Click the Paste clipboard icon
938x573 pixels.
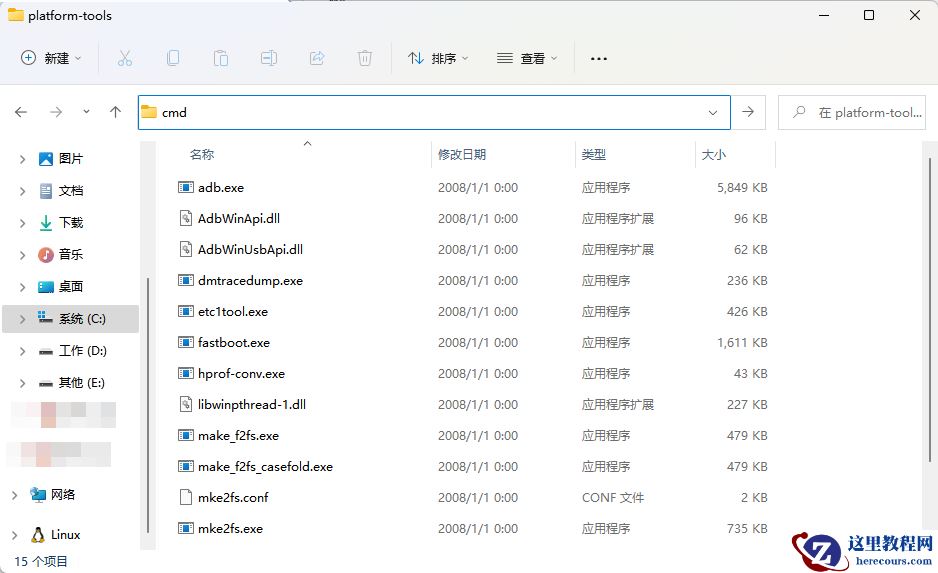[x=221, y=58]
